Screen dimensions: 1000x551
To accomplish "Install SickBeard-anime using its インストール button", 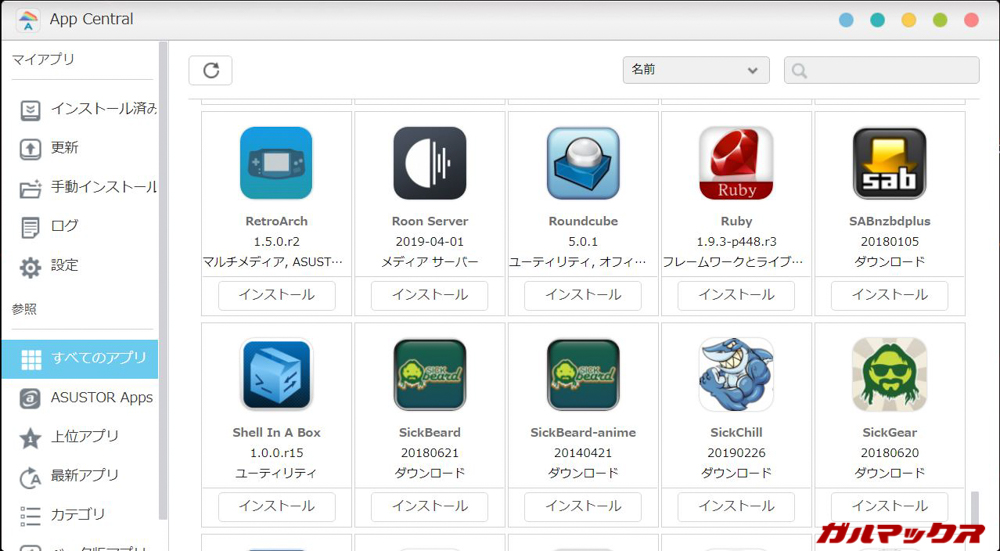I will (583, 506).
